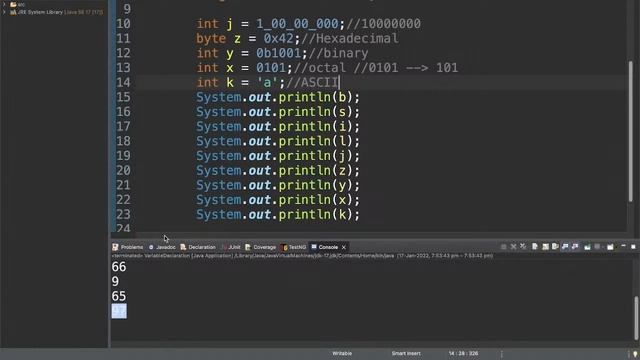Click the JRE System Library icon
640x360 pixels.
pos(13,12)
